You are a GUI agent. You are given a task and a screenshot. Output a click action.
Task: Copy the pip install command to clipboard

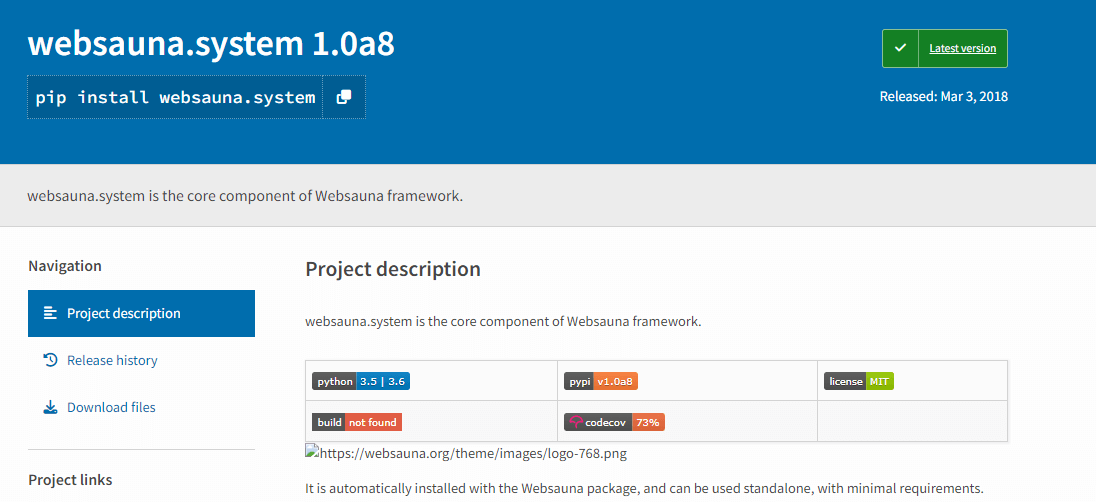point(344,97)
